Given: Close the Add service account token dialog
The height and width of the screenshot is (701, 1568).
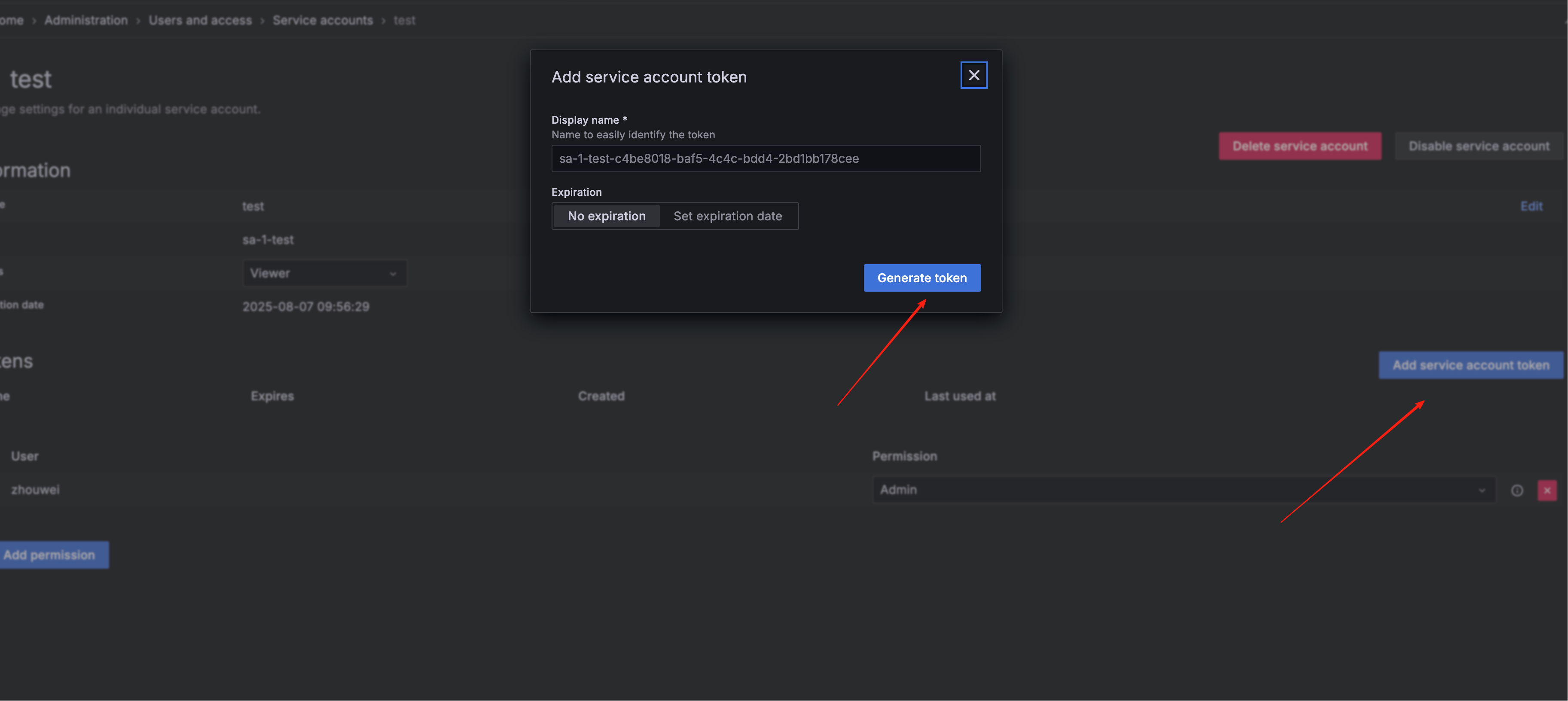Looking at the screenshot, I should [x=974, y=76].
